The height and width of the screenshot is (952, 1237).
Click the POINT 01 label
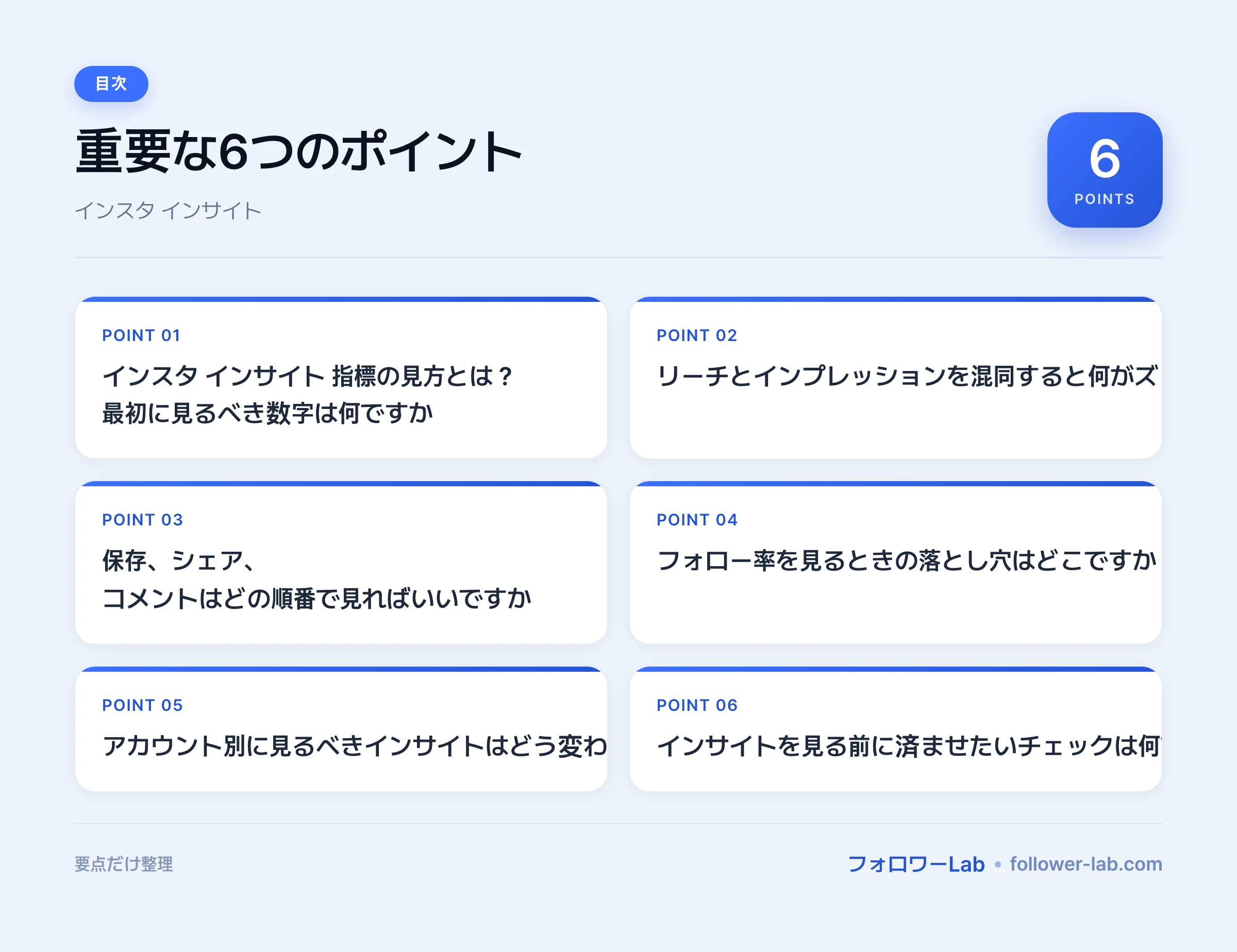click(141, 335)
